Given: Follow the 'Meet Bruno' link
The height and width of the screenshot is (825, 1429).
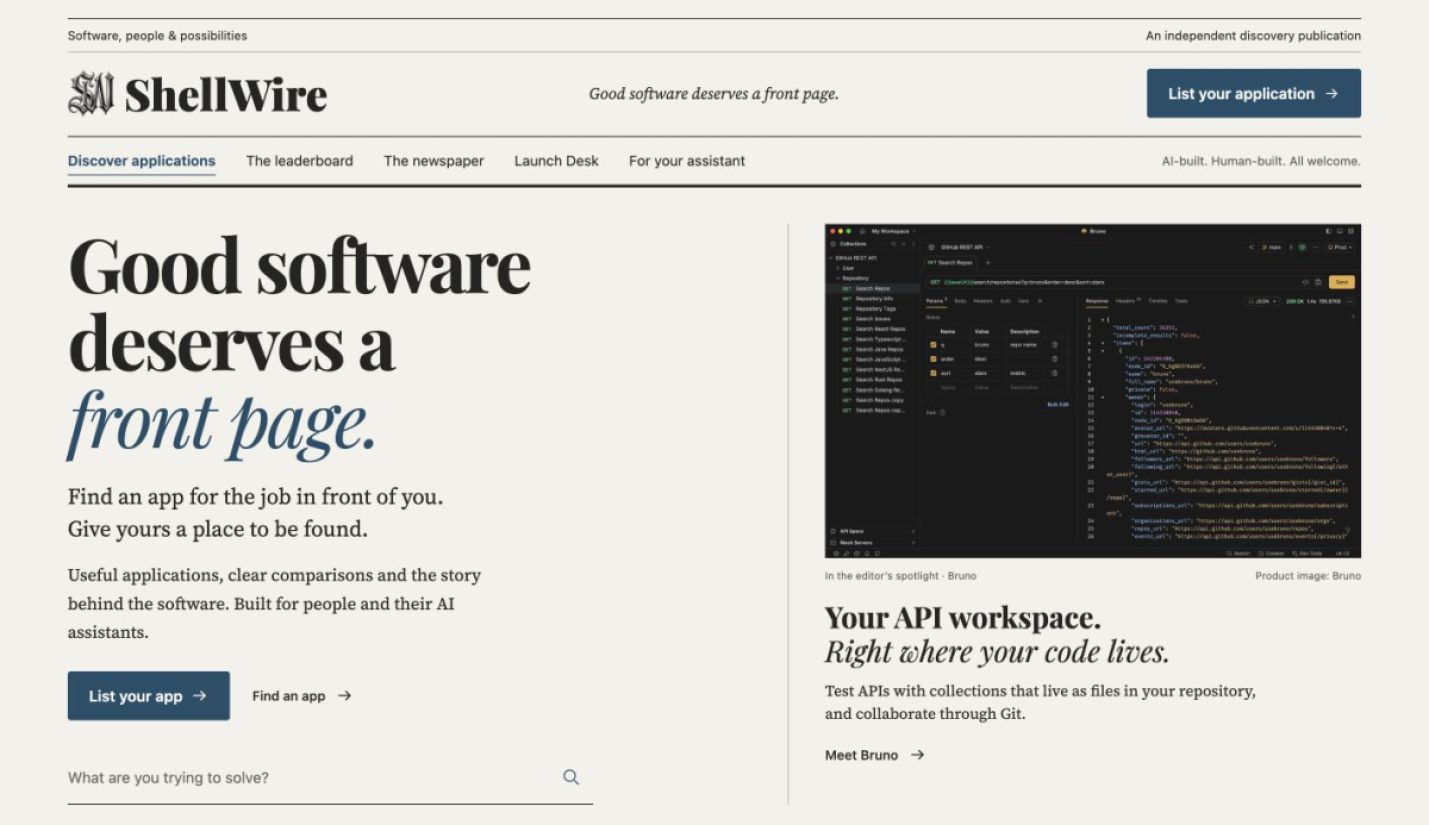Looking at the screenshot, I should 875,755.
